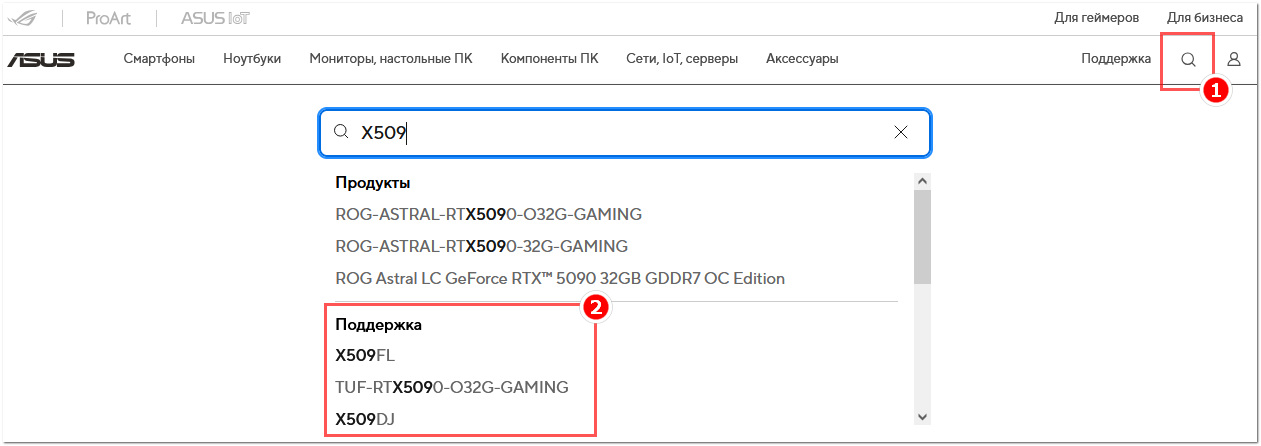Open the Компоненты ПК menu
Screen dimensions: 1261x446
coord(550,59)
